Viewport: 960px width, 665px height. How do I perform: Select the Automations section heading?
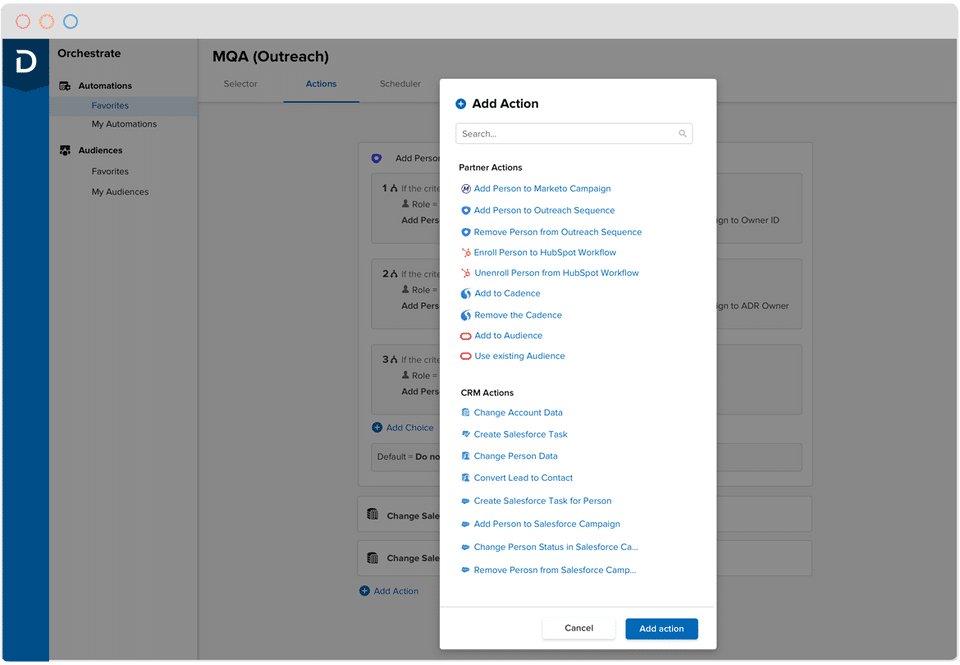pyautogui.click(x=105, y=86)
